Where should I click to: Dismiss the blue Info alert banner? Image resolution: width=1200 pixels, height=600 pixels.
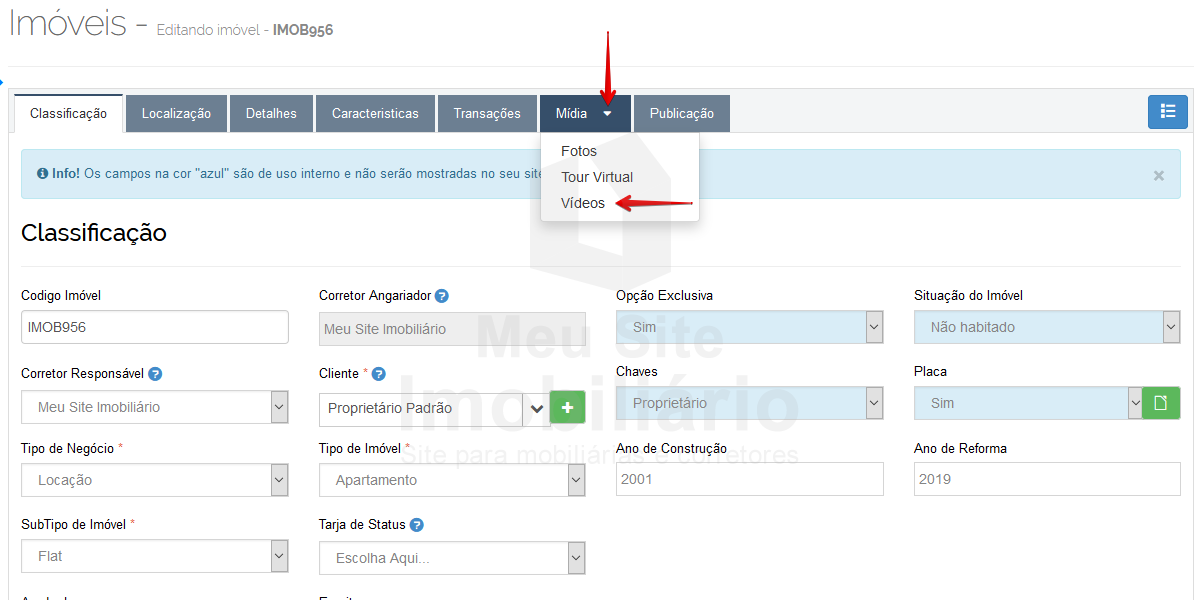(1158, 175)
